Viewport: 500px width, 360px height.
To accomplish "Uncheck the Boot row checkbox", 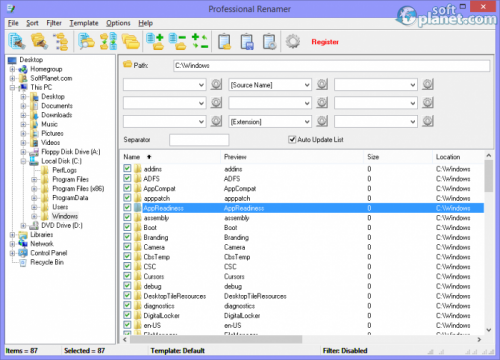I will 127,227.
